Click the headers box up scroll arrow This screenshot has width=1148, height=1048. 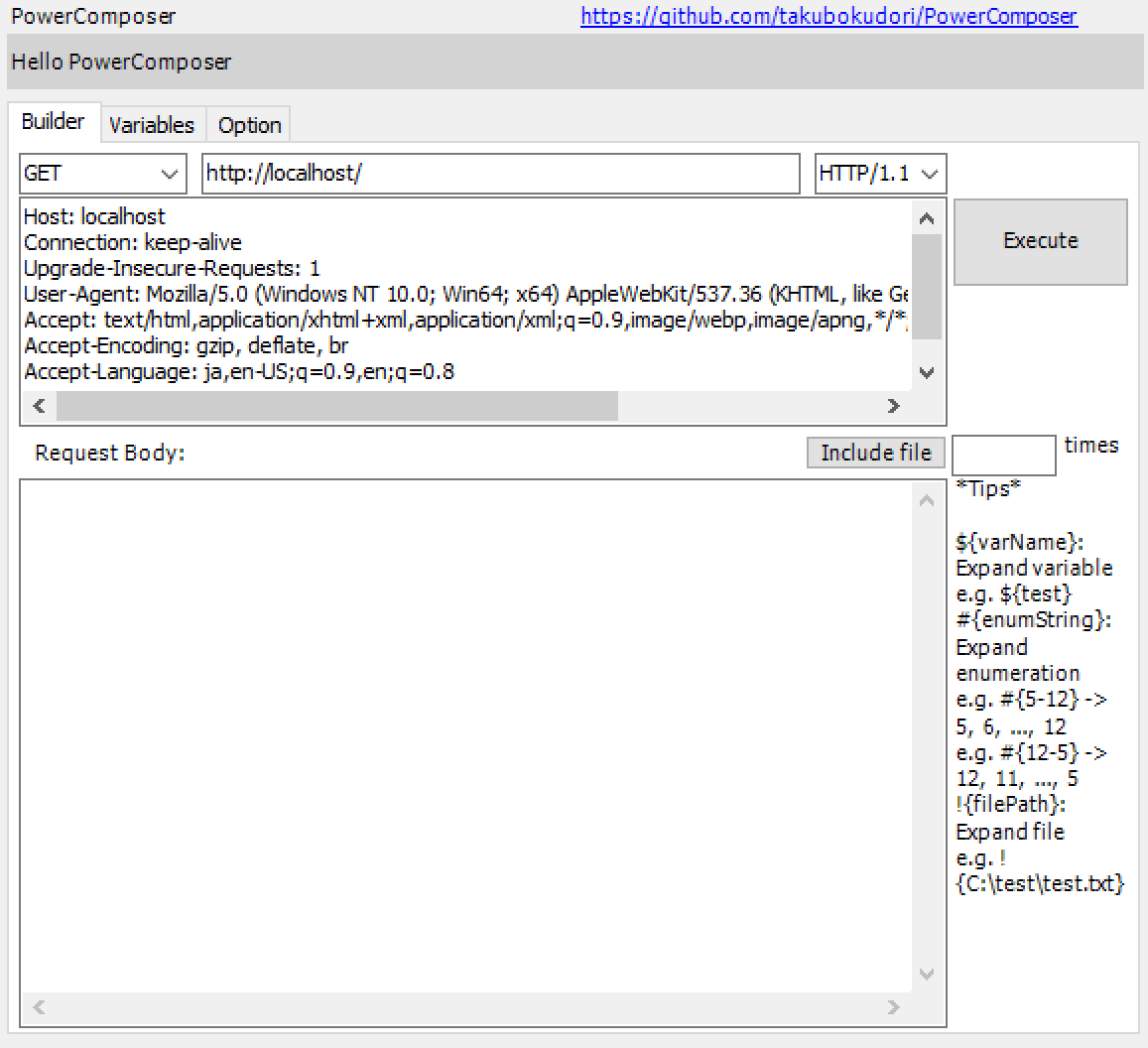click(927, 218)
